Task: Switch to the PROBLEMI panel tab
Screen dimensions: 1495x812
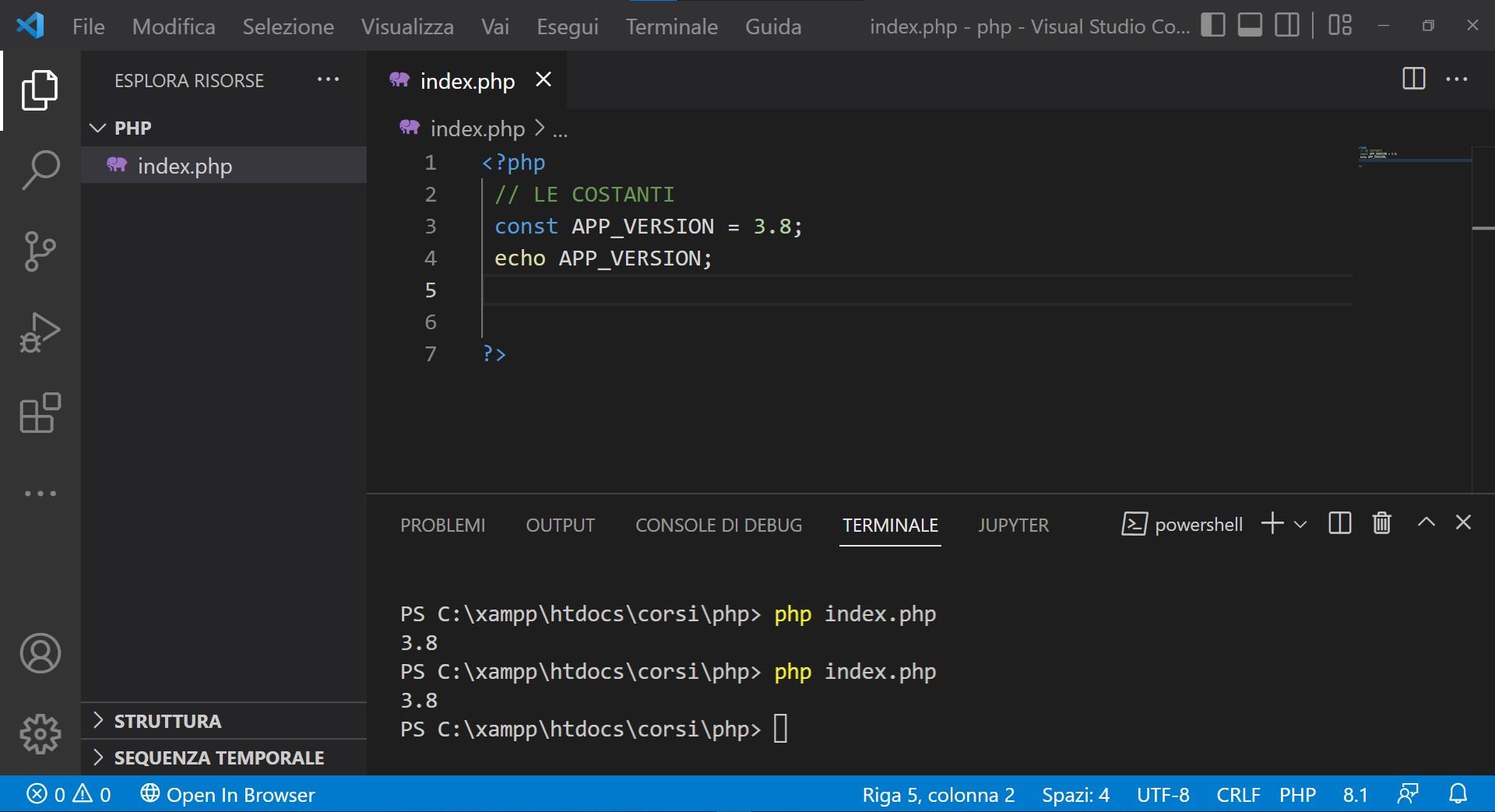Action: point(442,526)
